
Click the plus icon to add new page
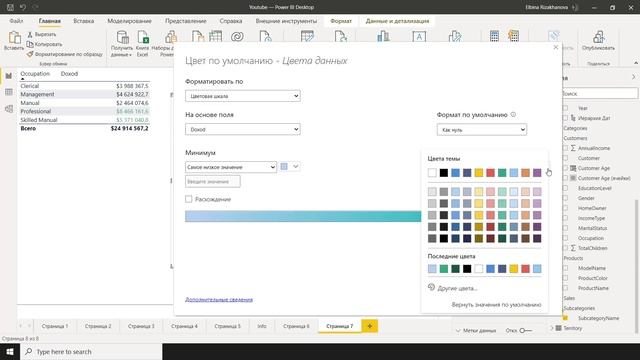click(x=369, y=326)
